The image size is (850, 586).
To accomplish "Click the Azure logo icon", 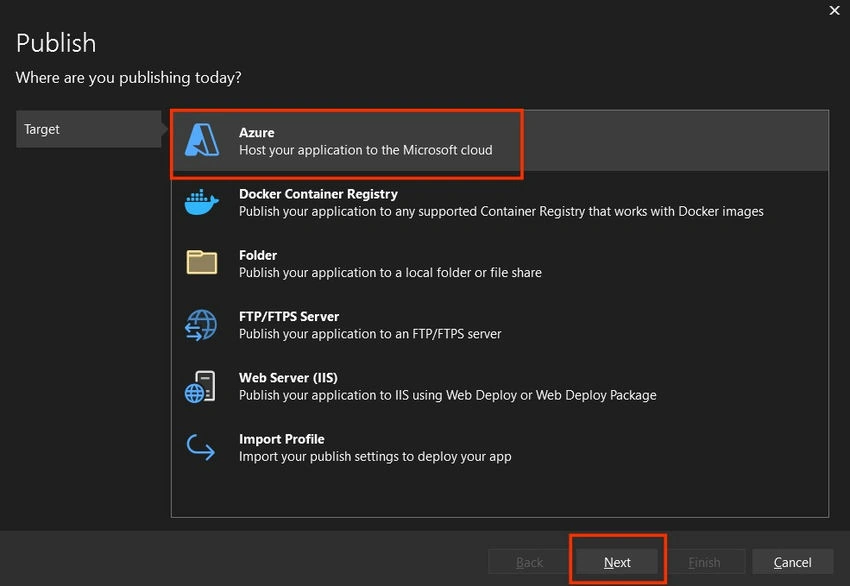I will coord(202,140).
